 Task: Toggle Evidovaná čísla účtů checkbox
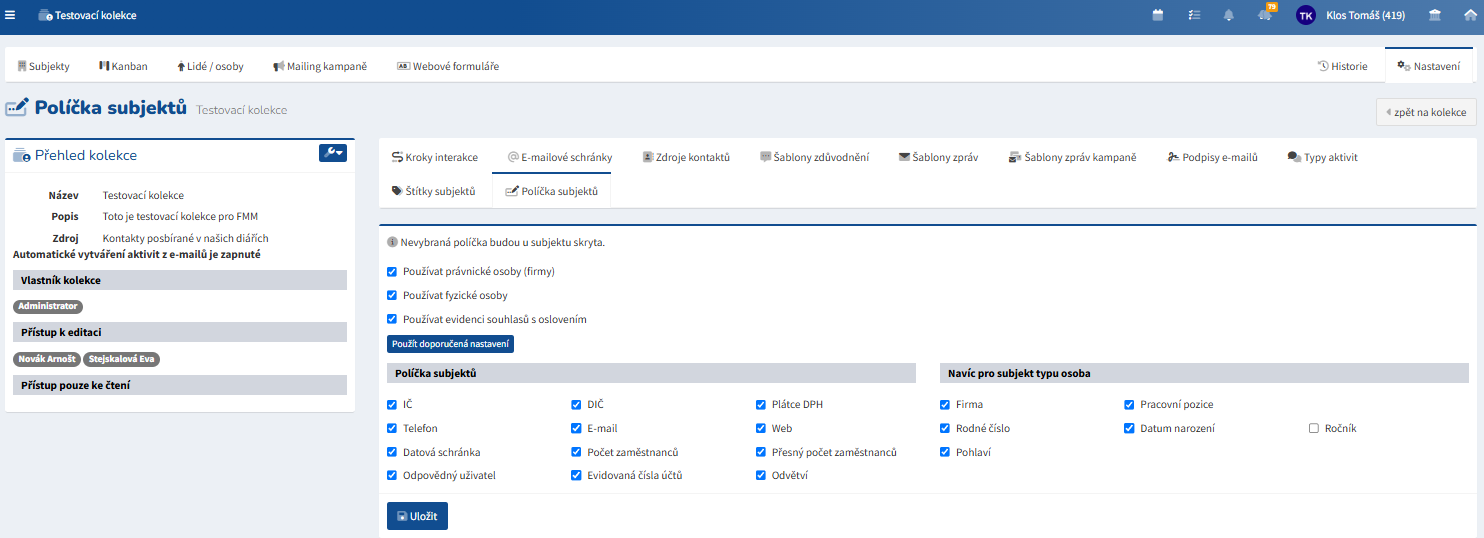point(576,475)
